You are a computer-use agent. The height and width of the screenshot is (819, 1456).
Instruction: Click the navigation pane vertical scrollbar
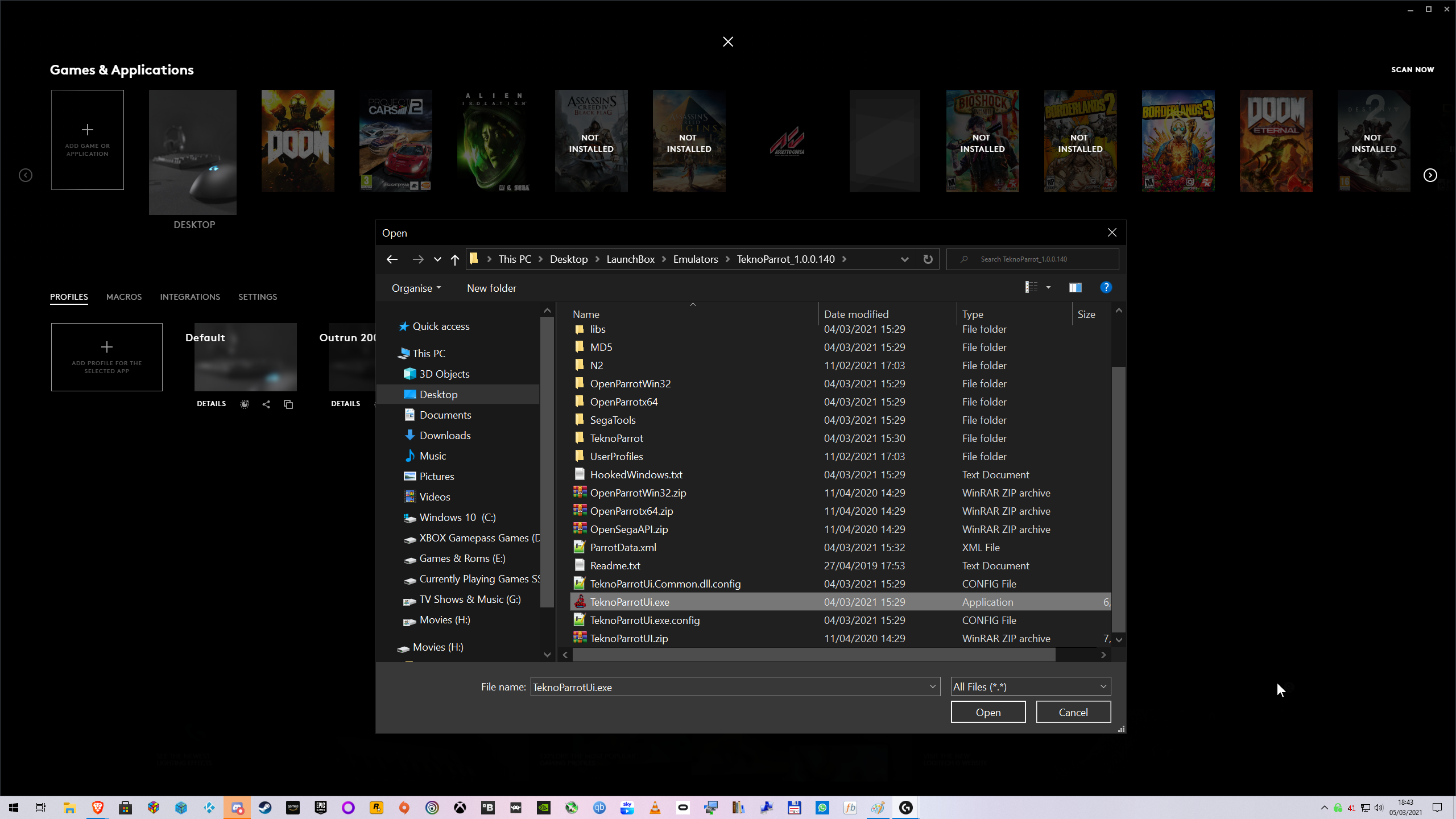coord(547,462)
